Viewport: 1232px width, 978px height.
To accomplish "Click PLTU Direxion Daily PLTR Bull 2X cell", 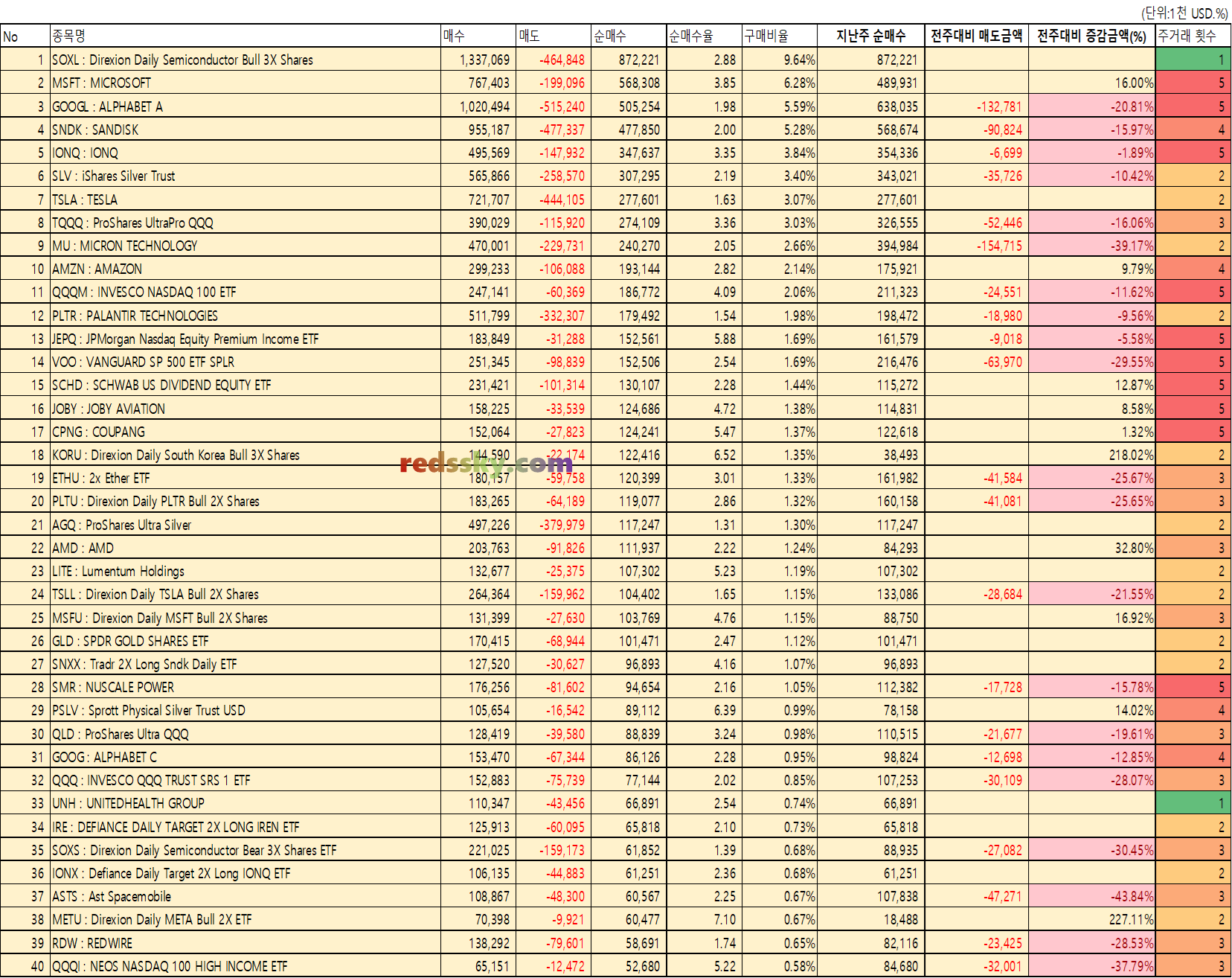I will (246, 501).
